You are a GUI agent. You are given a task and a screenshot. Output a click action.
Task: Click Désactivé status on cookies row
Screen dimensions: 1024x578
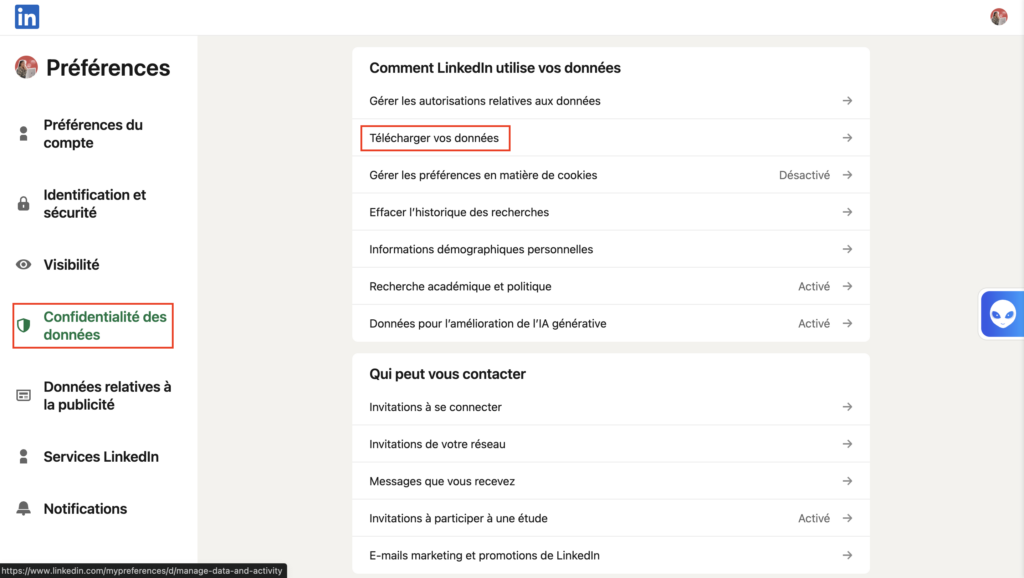coord(804,175)
